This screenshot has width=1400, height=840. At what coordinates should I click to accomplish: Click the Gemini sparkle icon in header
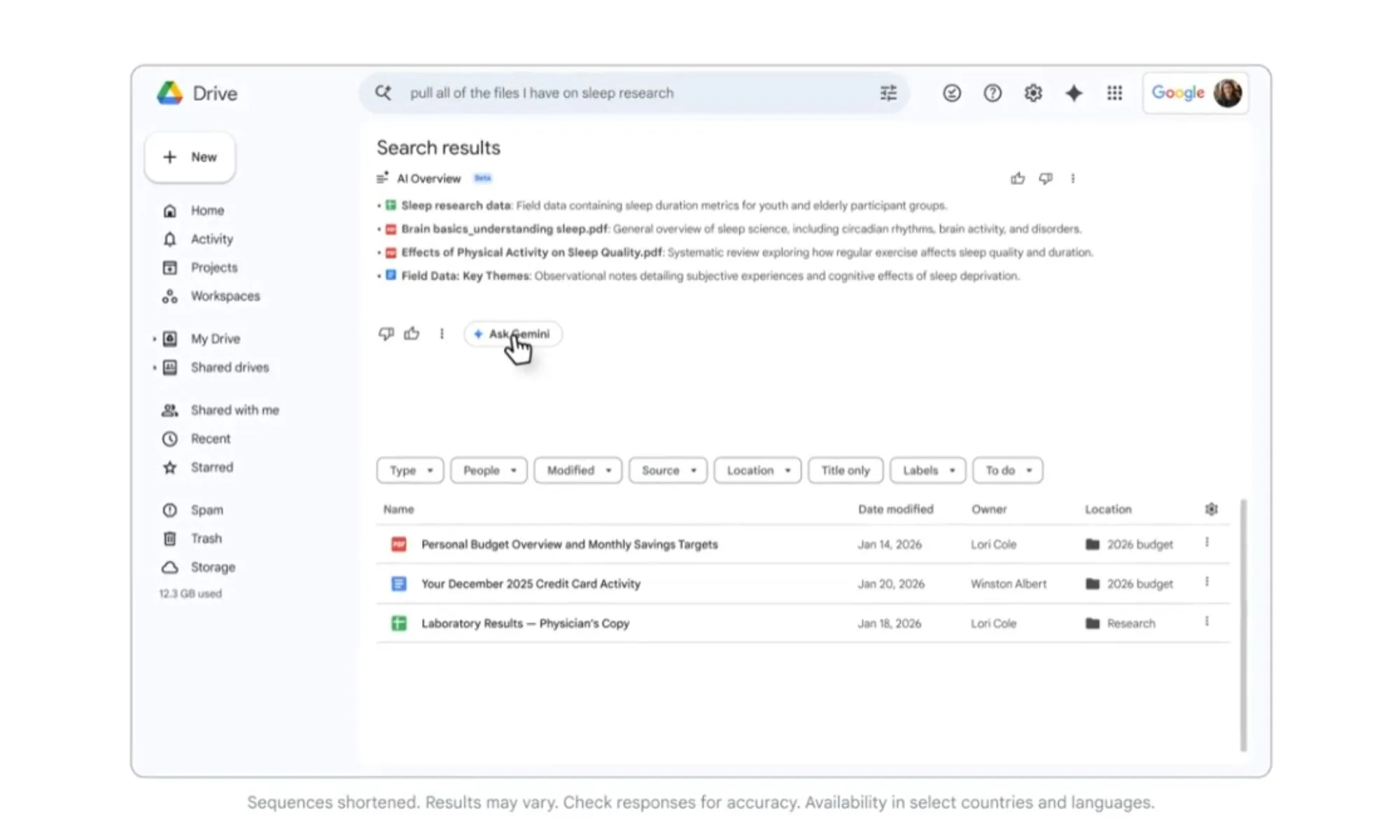pos(1074,93)
